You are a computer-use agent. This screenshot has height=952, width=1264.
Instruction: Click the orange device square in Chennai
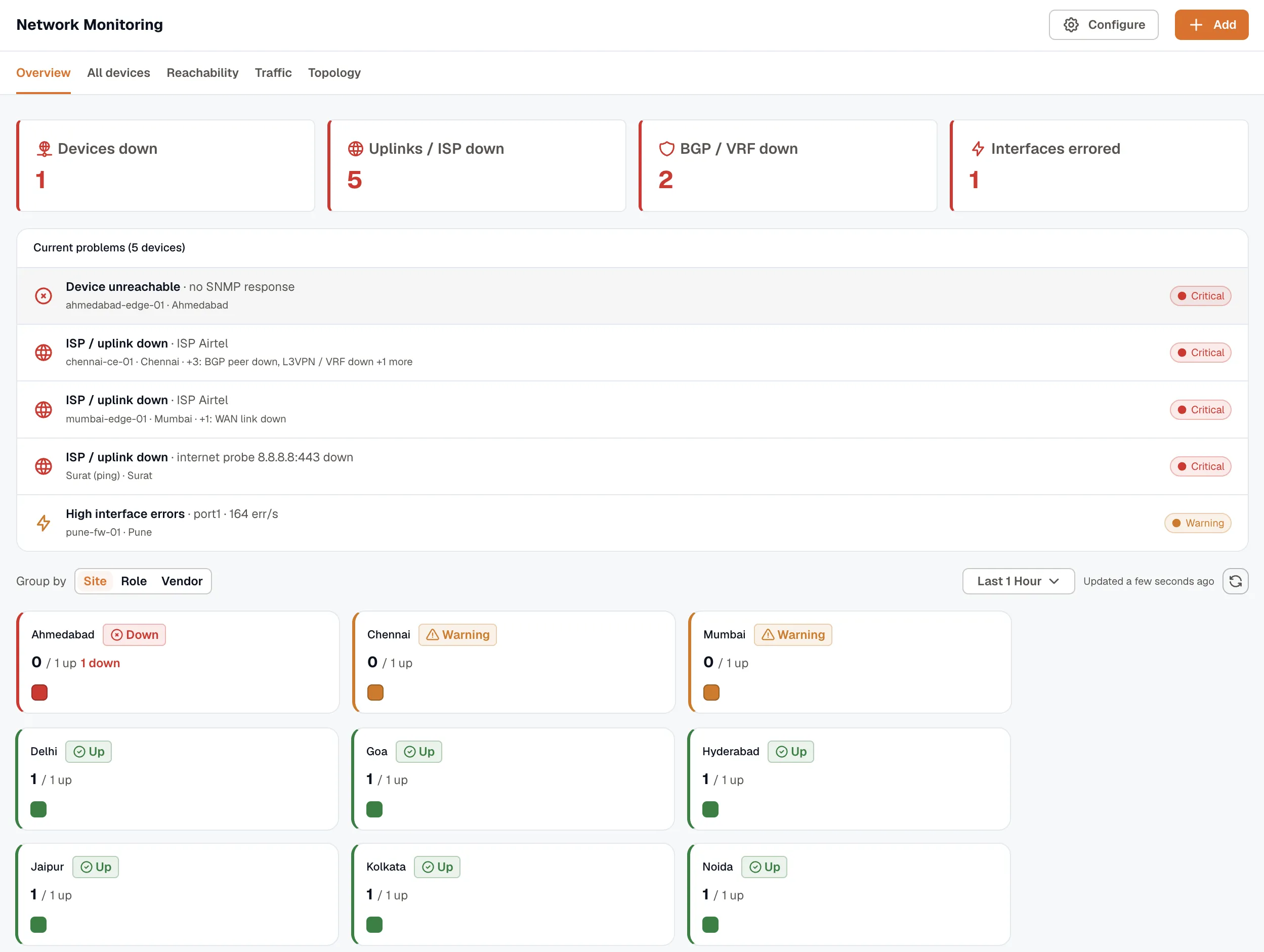pos(375,692)
